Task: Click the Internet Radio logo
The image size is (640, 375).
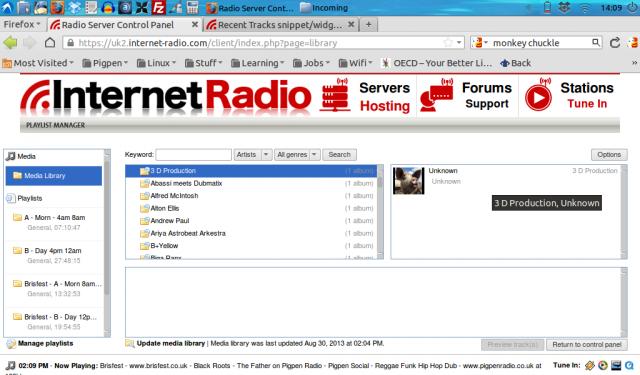Action: (166, 96)
